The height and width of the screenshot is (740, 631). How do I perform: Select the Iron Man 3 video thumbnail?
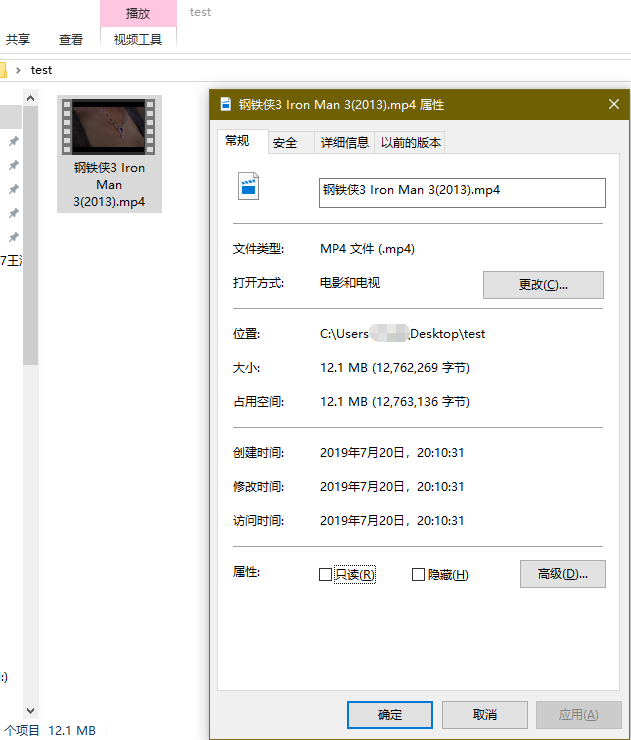click(x=109, y=126)
